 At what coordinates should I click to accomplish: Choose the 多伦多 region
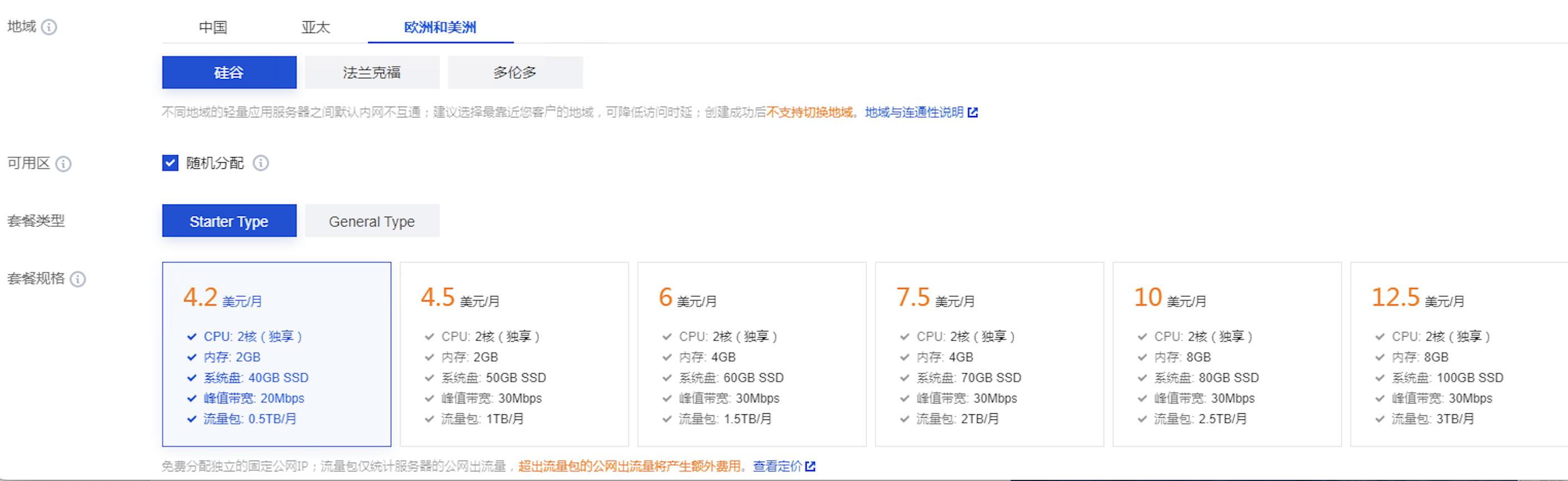click(x=515, y=72)
